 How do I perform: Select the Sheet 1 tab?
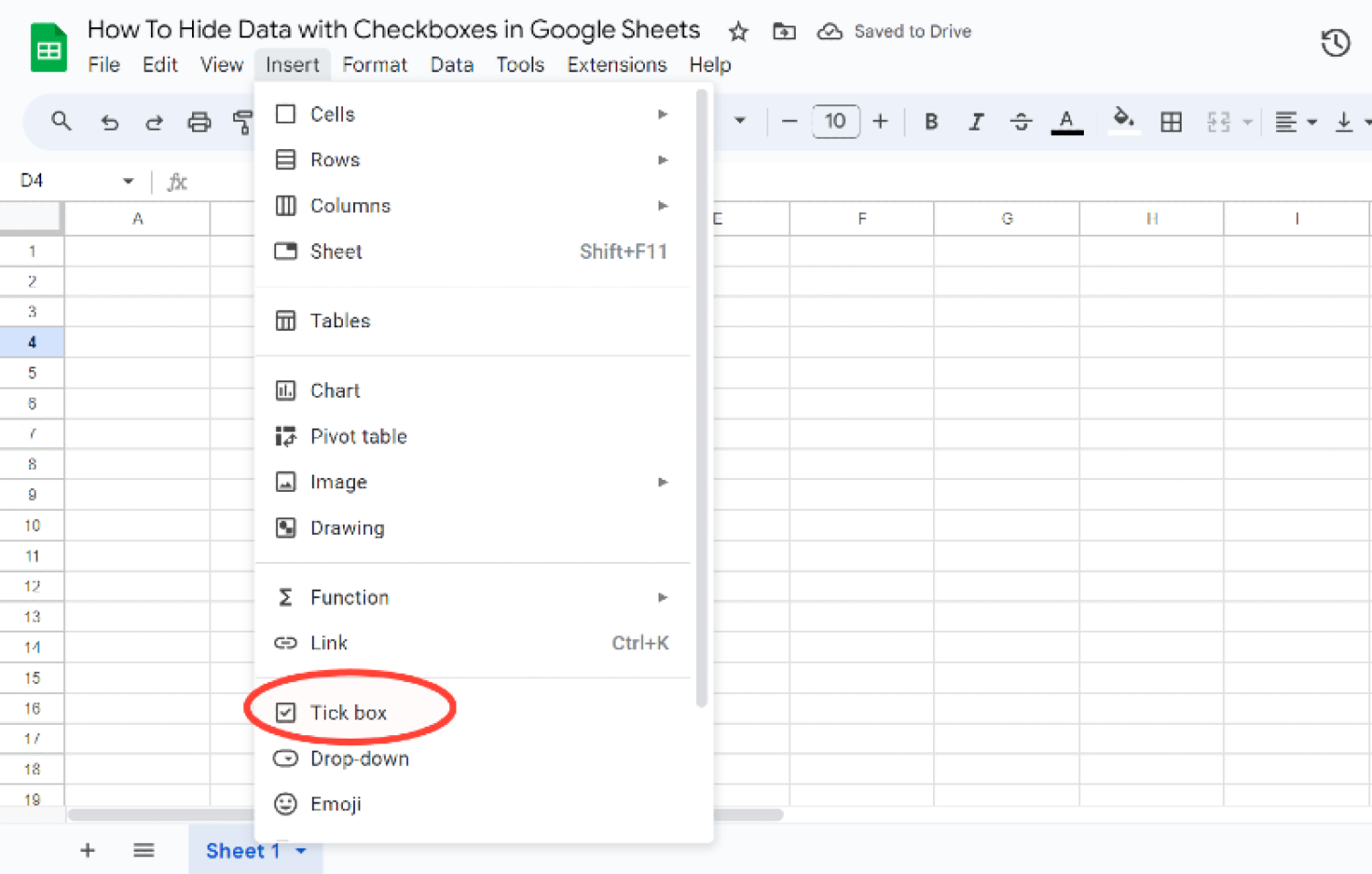[x=242, y=851]
